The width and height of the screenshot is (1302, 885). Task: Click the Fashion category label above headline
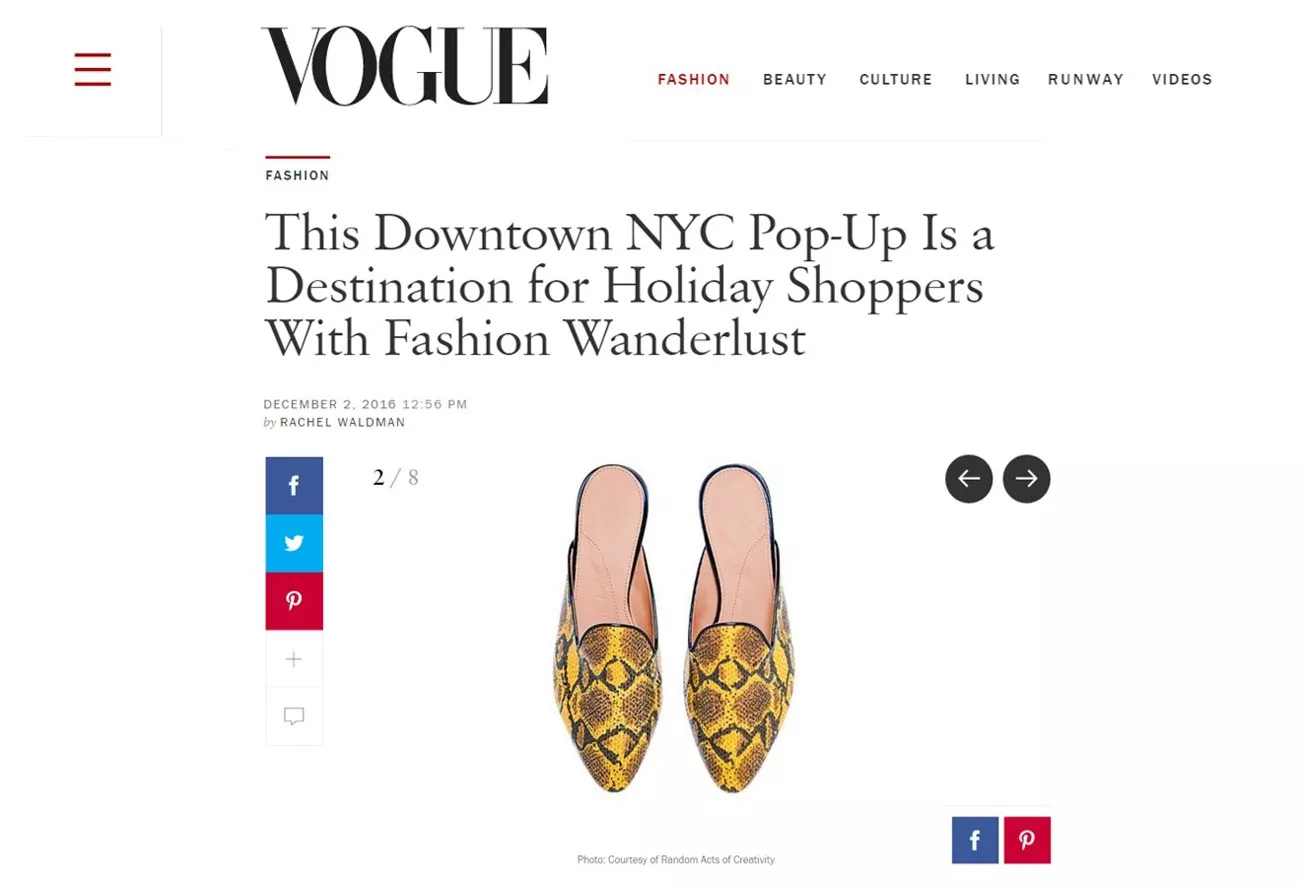297,175
